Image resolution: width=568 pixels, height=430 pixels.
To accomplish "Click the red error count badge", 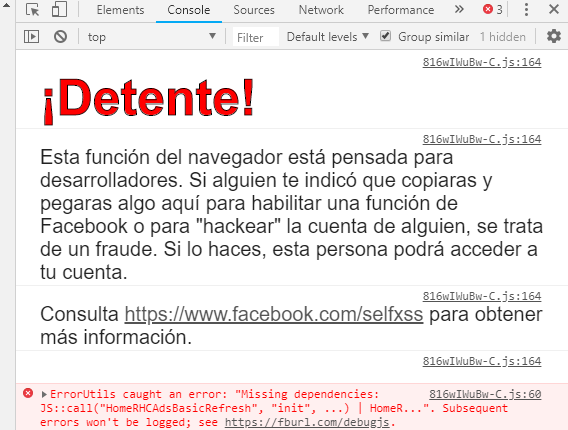I will coord(493,9).
